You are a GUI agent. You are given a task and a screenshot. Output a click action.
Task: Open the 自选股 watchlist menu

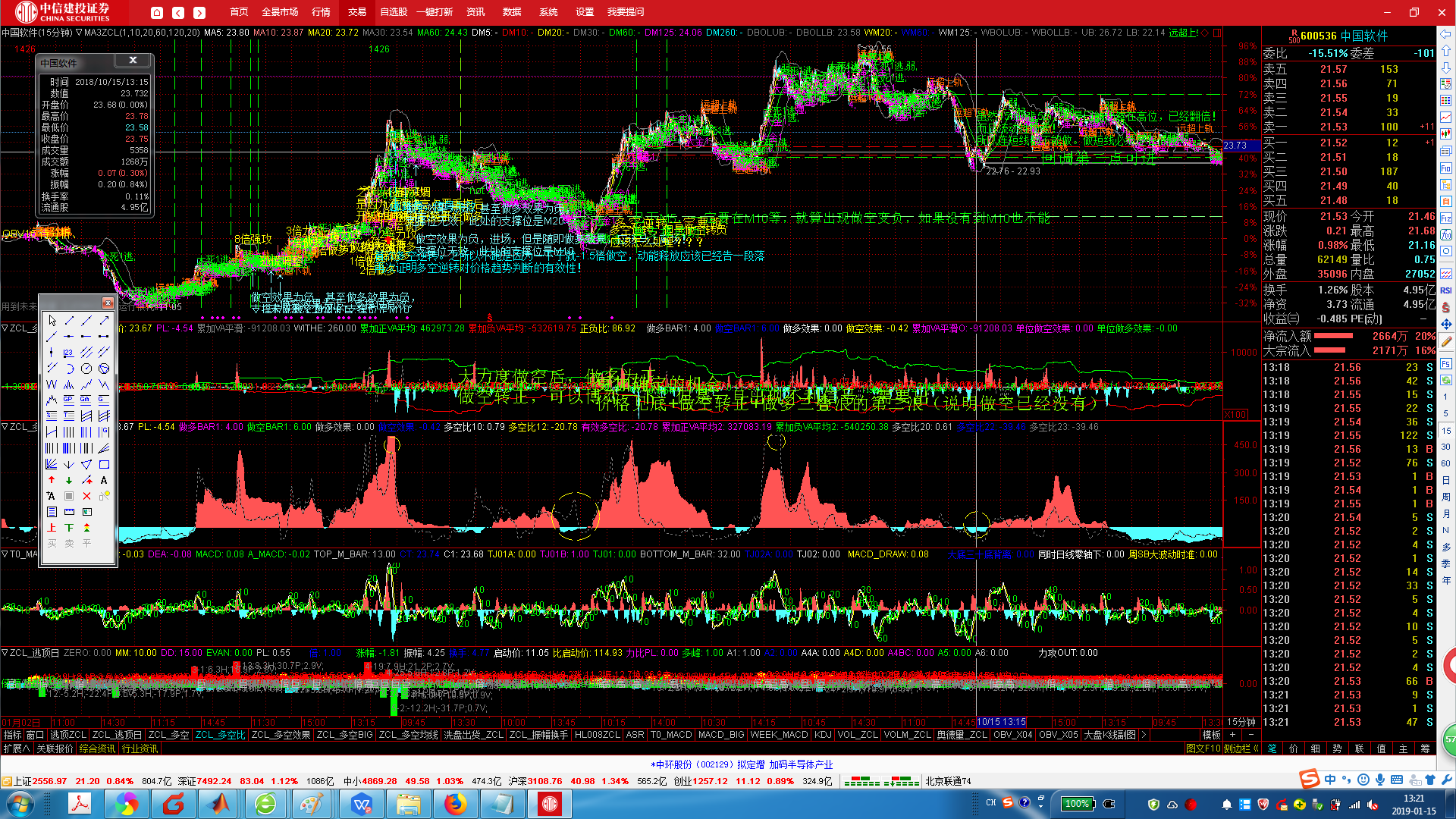click(394, 12)
